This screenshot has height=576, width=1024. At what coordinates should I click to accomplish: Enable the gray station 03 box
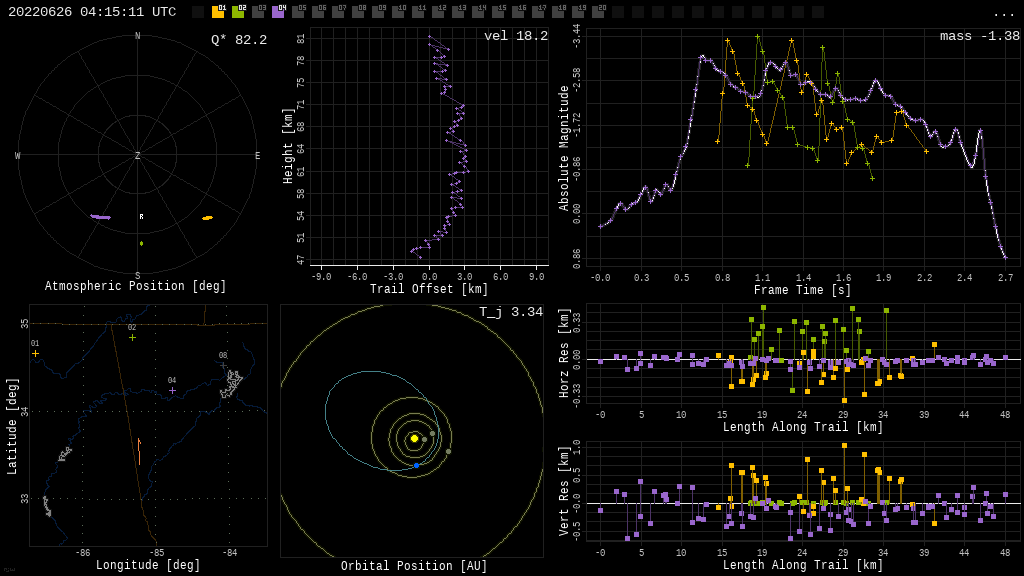[x=258, y=12]
